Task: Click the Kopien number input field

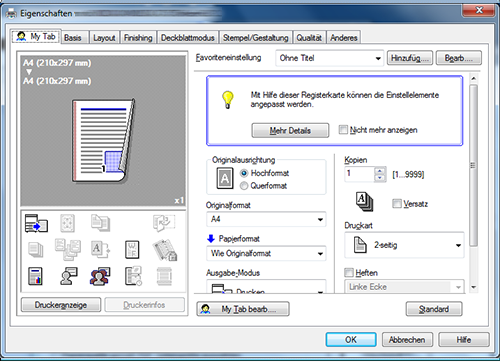Action: point(359,174)
